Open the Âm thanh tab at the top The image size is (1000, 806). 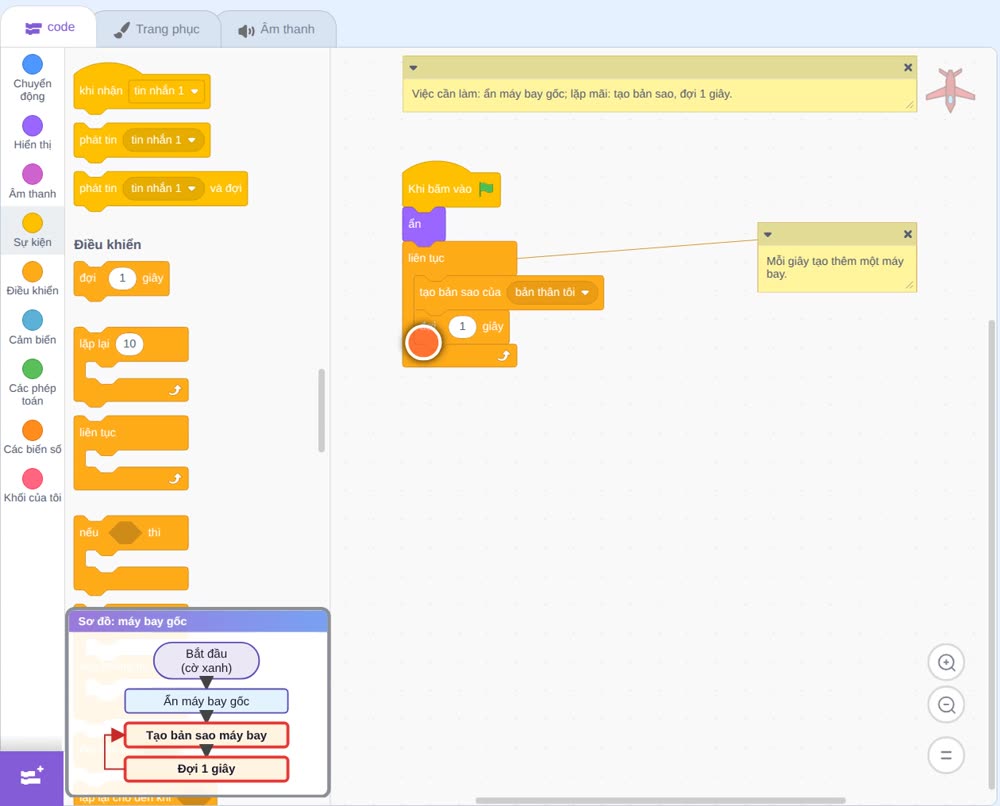(277, 29)
